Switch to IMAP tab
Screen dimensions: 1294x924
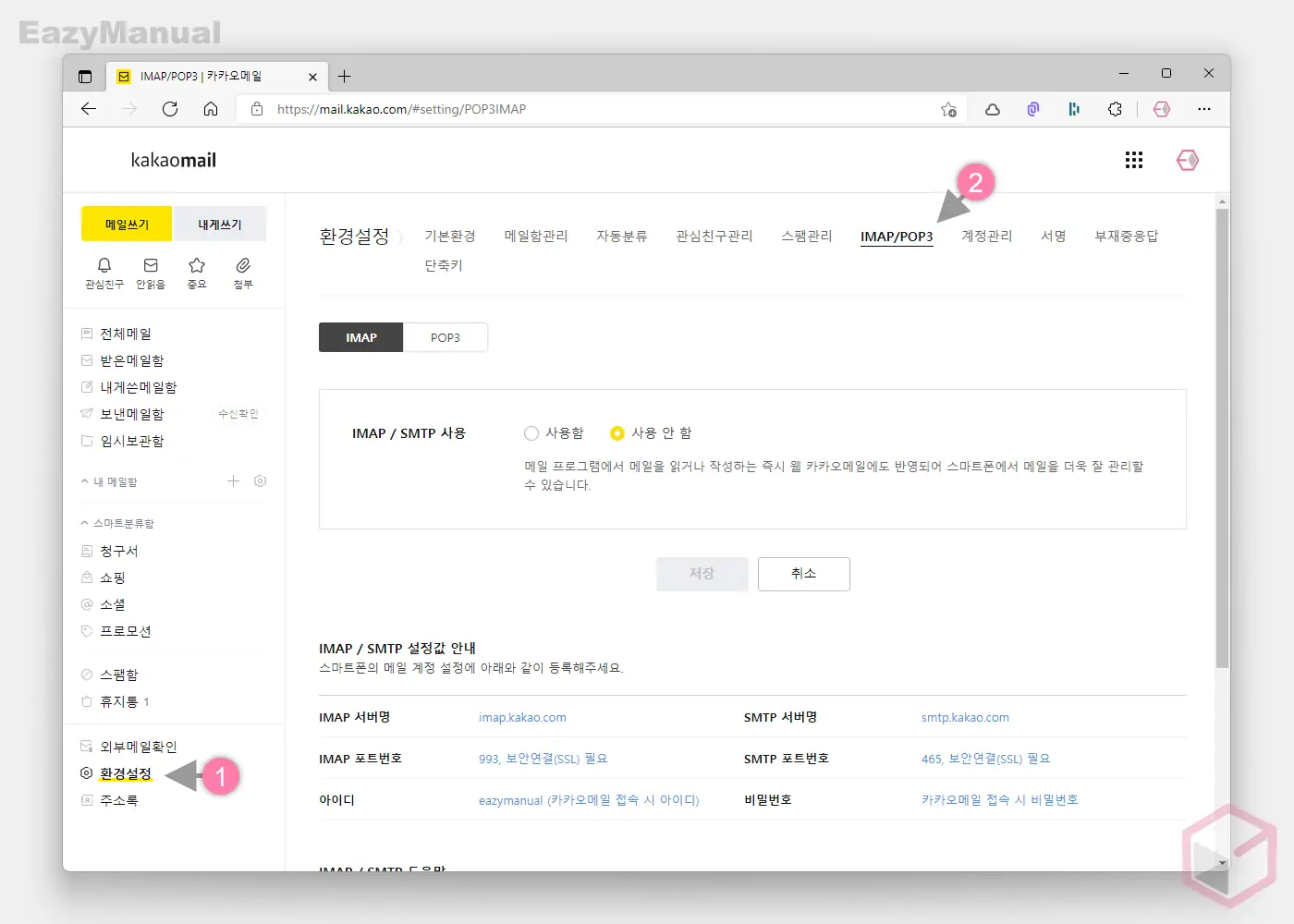(x=360, y=337)
